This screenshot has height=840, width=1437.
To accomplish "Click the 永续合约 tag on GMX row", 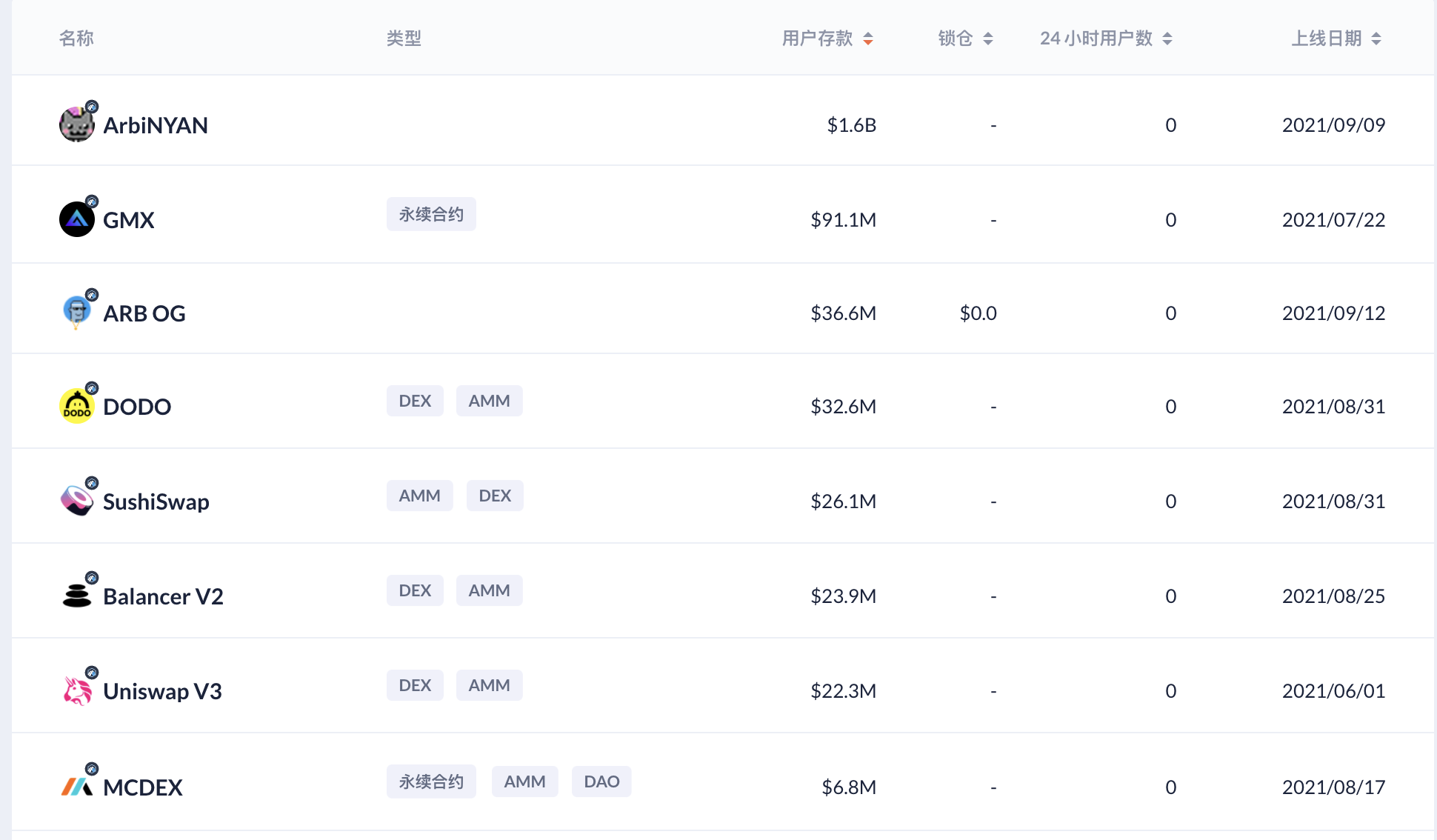I will coord(431,214).
